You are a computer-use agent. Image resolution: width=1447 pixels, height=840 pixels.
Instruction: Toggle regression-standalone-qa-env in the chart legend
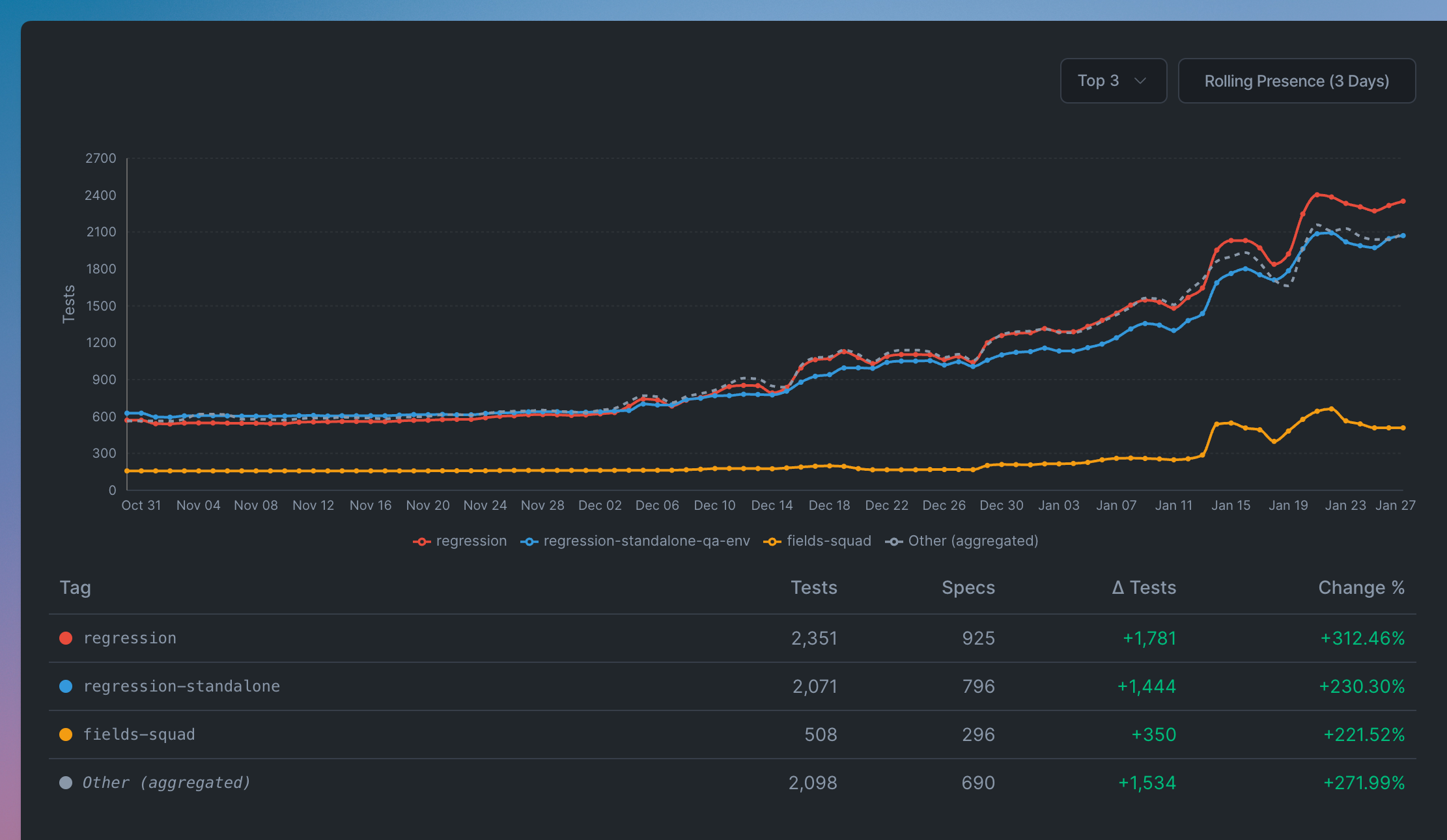(x=635, y=541)
